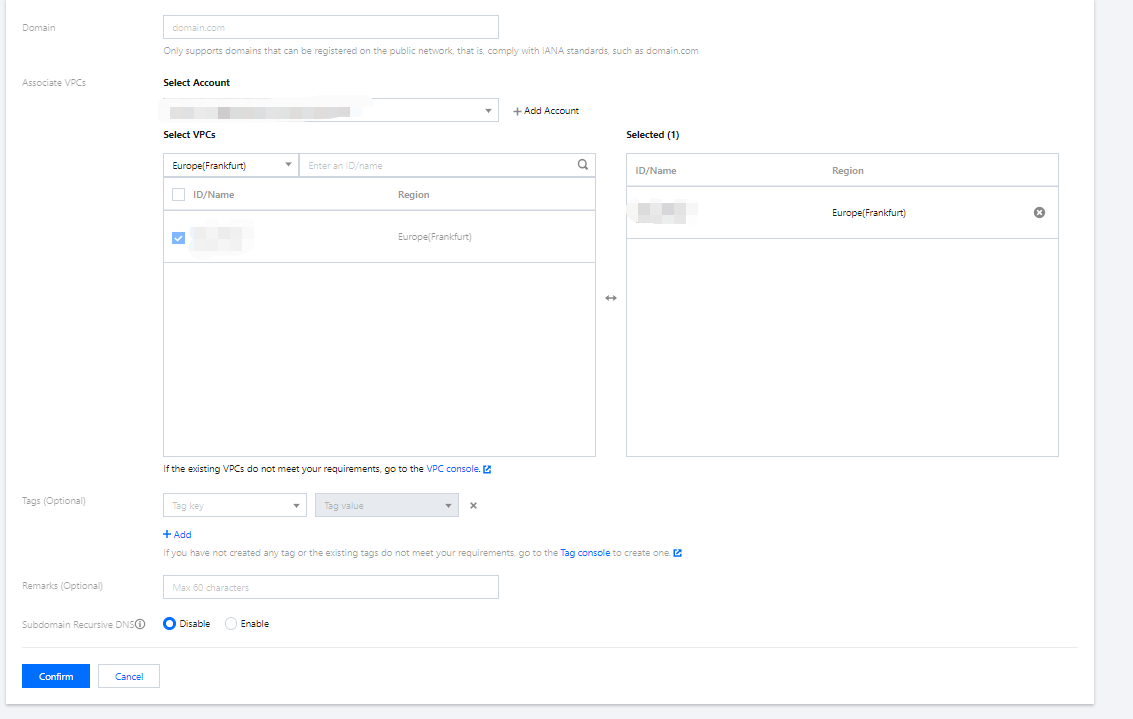The image size is (1133, 719).
Task: Open the Tag console link
Action: tap(585, 553)
